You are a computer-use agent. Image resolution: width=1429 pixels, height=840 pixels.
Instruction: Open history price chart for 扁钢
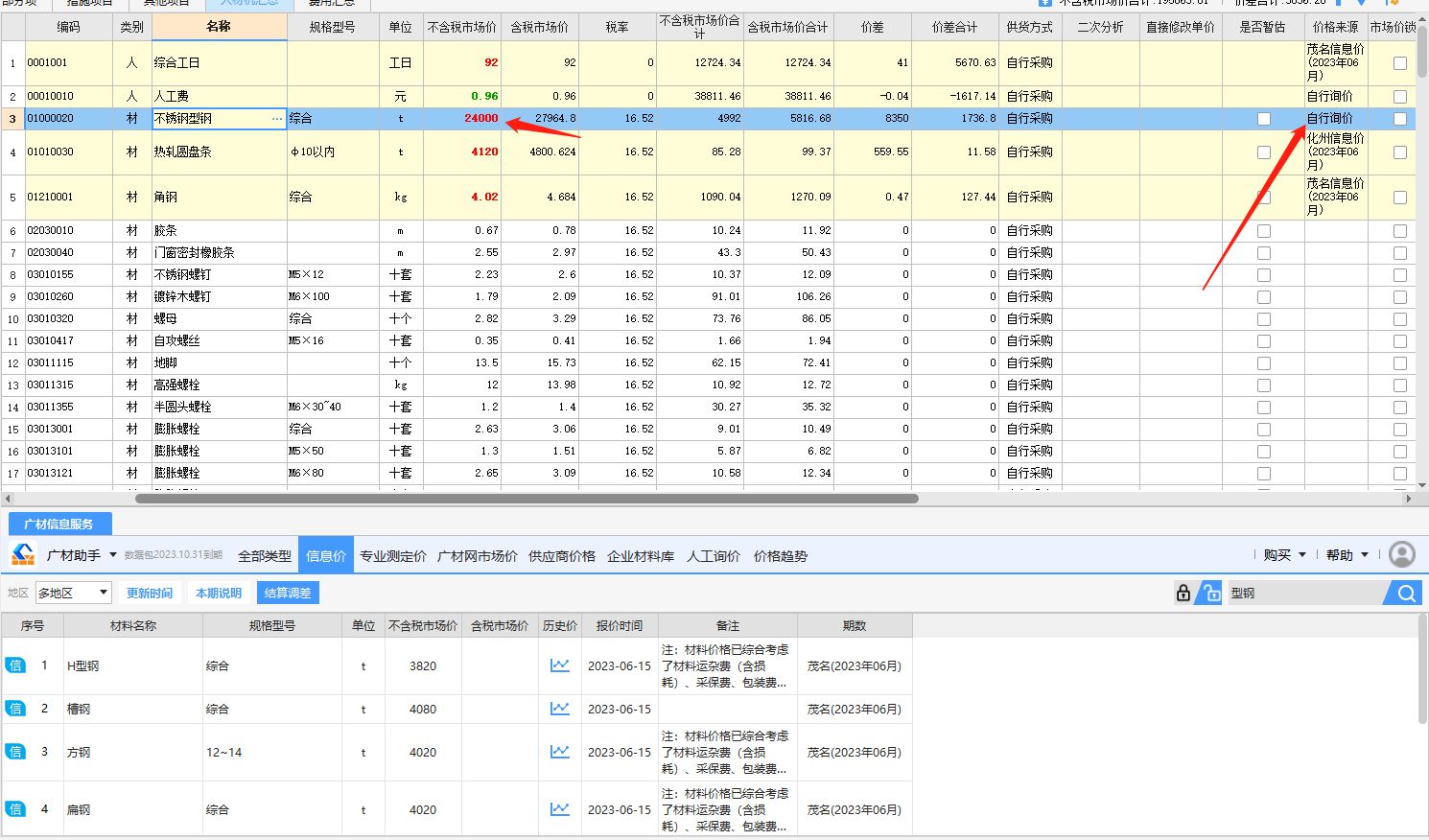click(x=560, y=809)
